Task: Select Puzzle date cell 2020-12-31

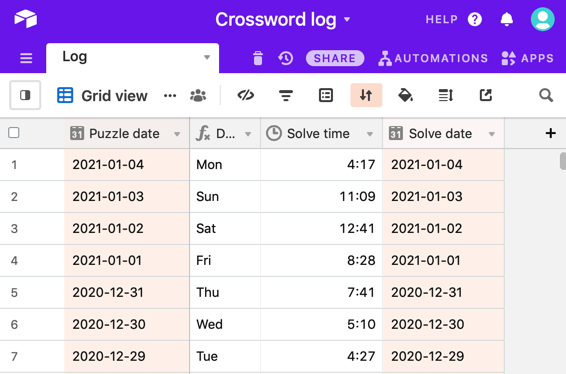Action: click(126, 292)
